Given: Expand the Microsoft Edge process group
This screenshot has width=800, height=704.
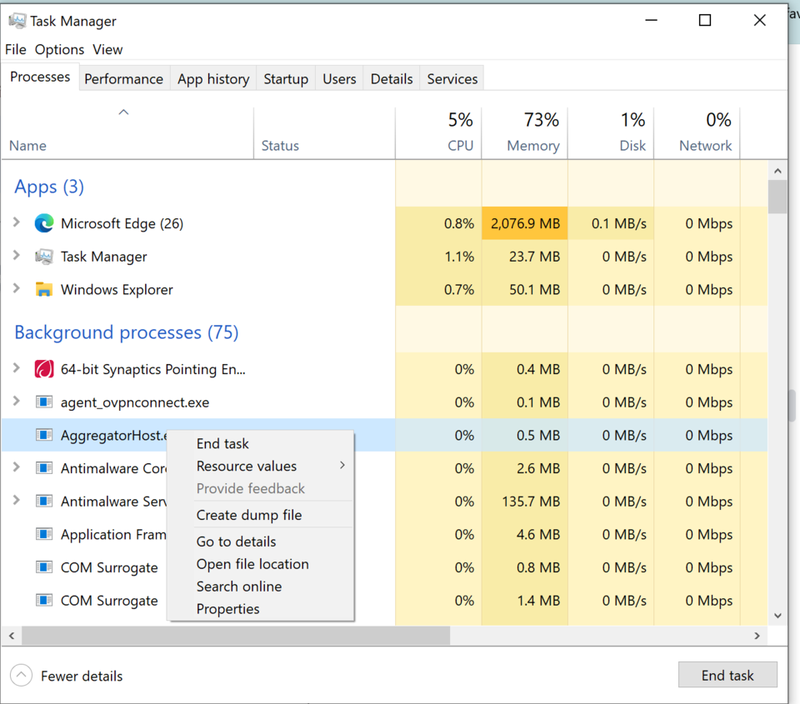Looking at the screenshot, I should [16, 223].
